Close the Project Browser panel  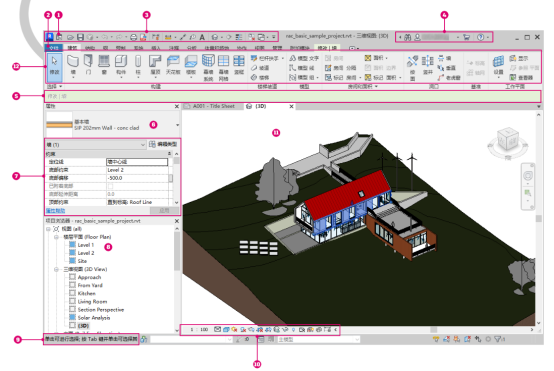(x=177, y=221)
